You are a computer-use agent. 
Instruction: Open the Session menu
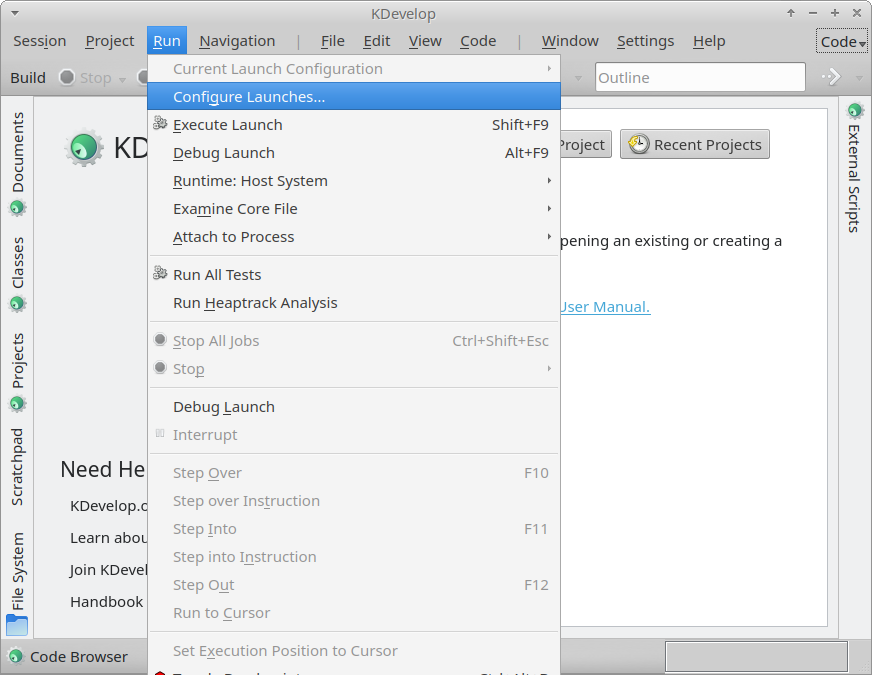39,41
